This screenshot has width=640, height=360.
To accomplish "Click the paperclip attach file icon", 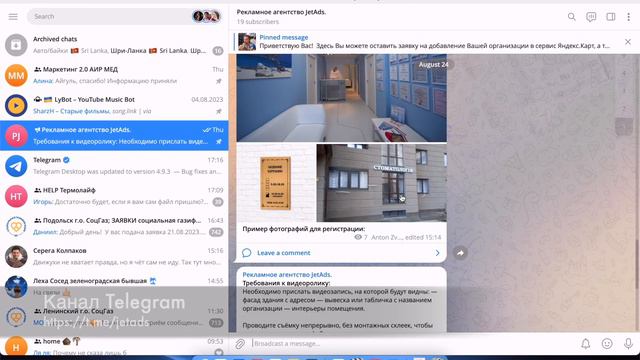I will point(240,344).
